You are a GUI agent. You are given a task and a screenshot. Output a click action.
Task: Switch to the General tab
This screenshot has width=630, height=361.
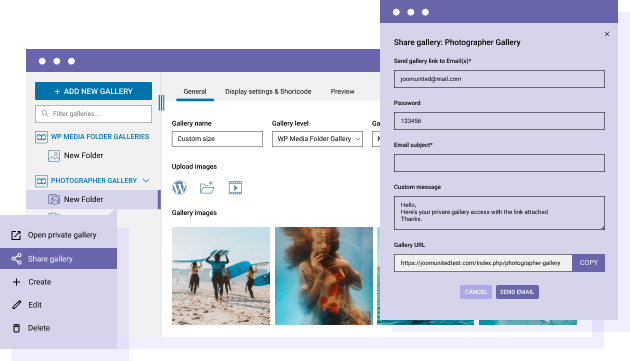coord(195,92)
